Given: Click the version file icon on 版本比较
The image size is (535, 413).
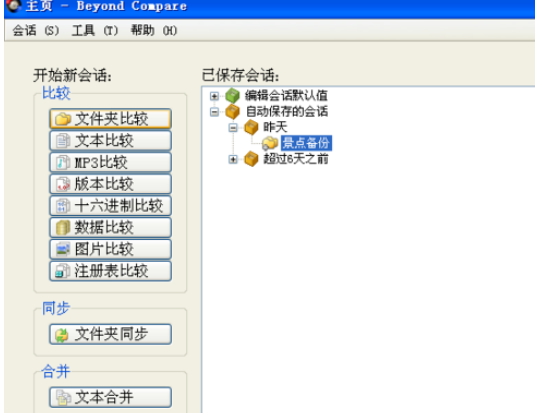Looking at the screenshot, I should [63, 184].
